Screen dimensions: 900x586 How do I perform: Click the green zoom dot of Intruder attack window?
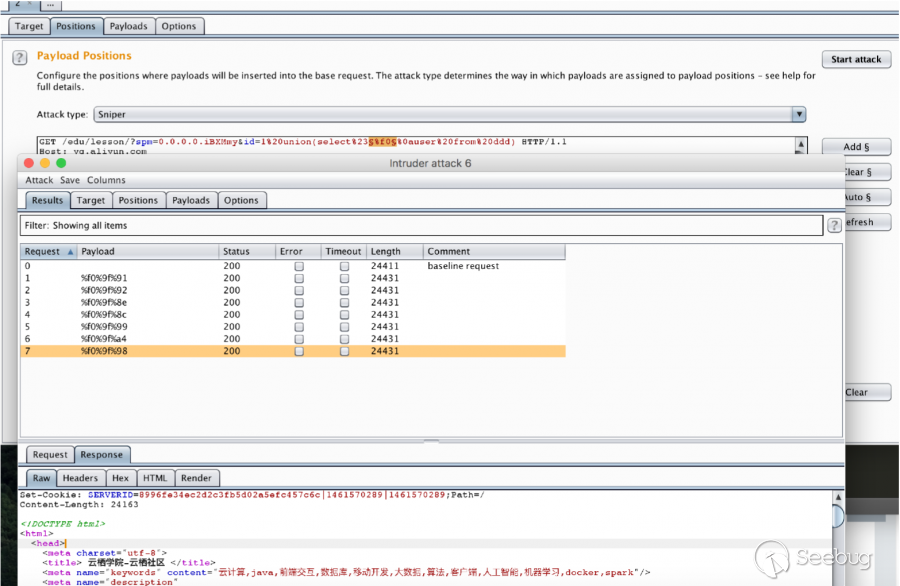(x=60, y=163)
